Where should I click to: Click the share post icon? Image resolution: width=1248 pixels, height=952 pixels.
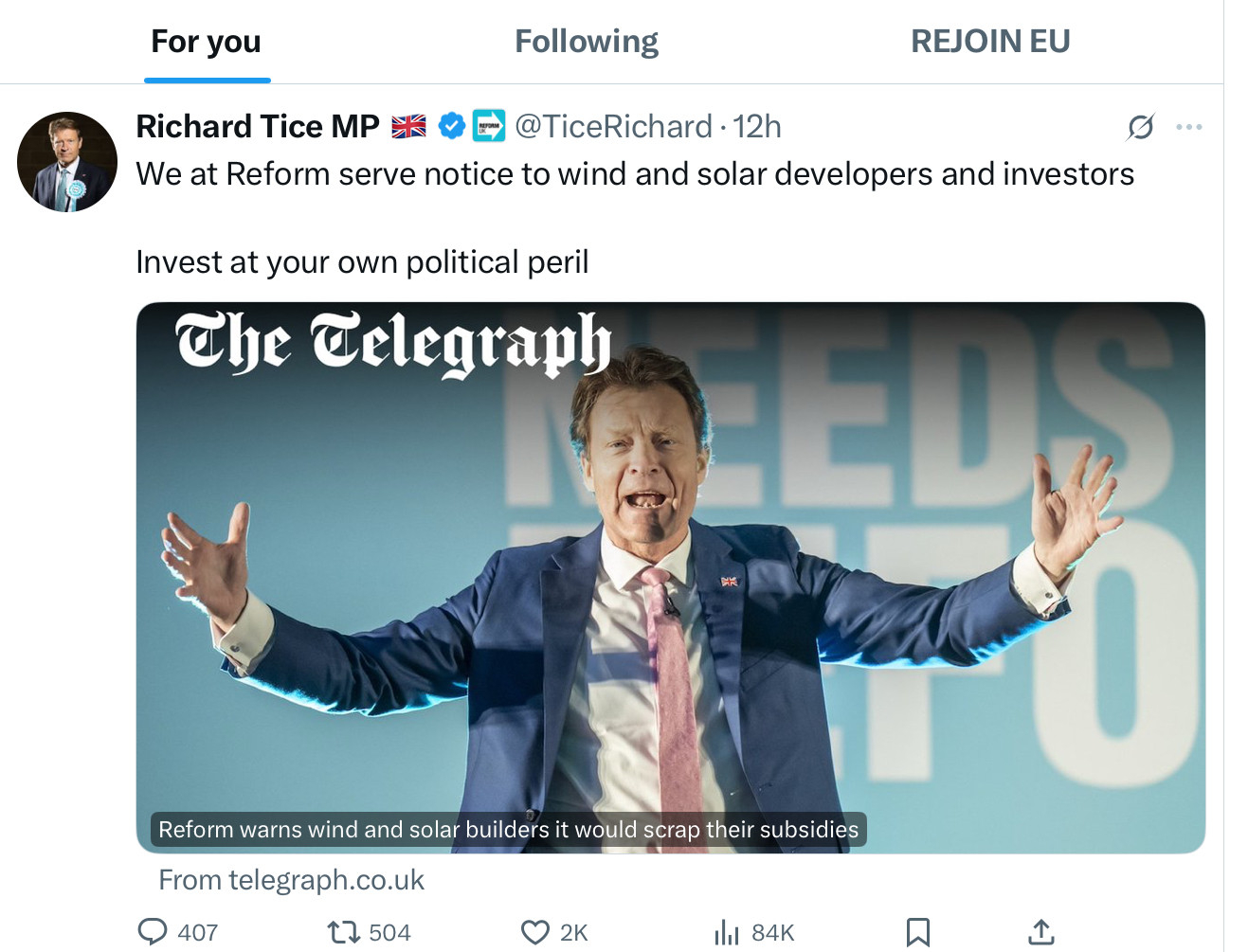[1041, 933]
